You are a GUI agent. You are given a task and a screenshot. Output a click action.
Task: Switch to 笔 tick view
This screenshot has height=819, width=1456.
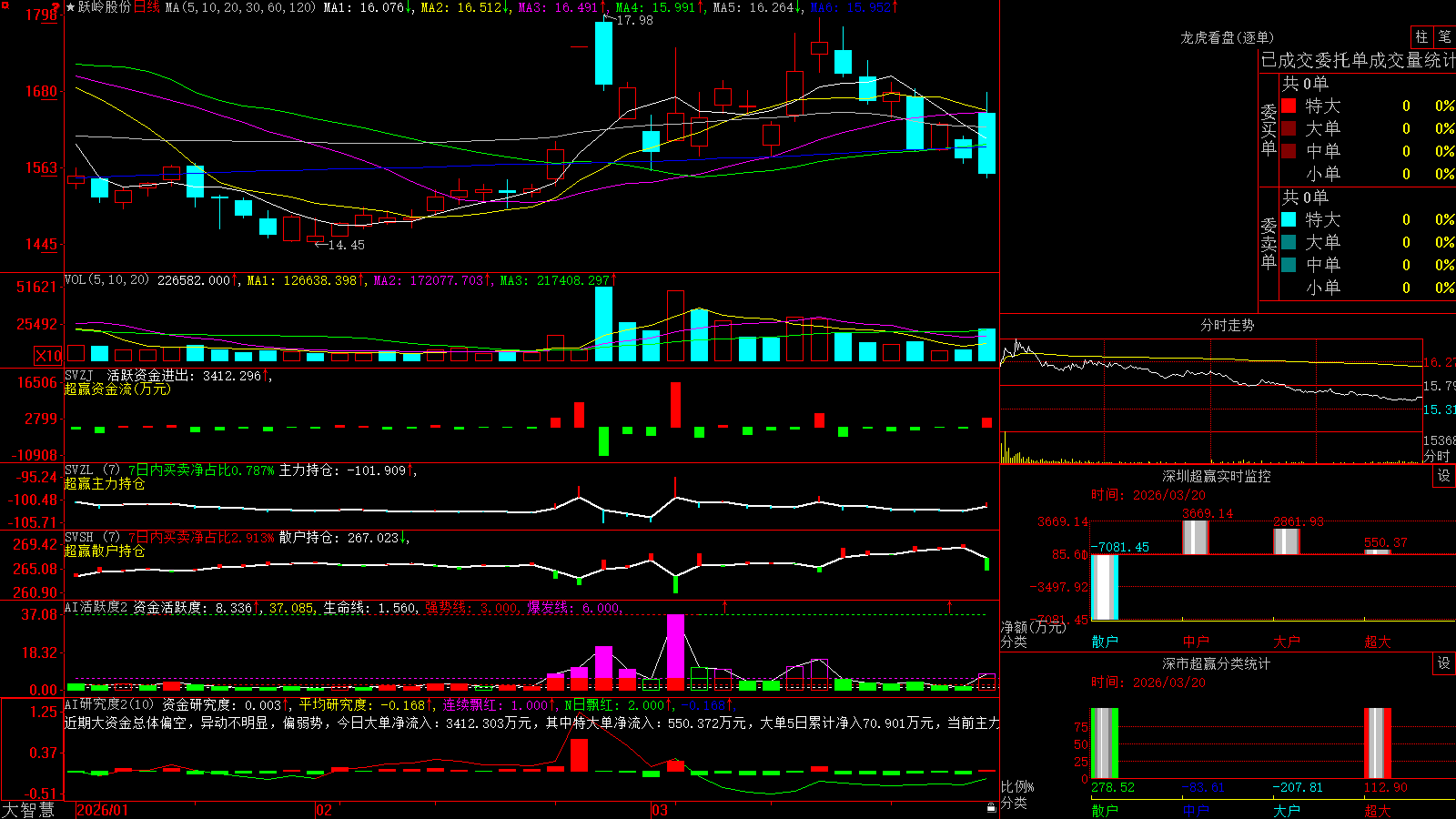point(1445,36)
